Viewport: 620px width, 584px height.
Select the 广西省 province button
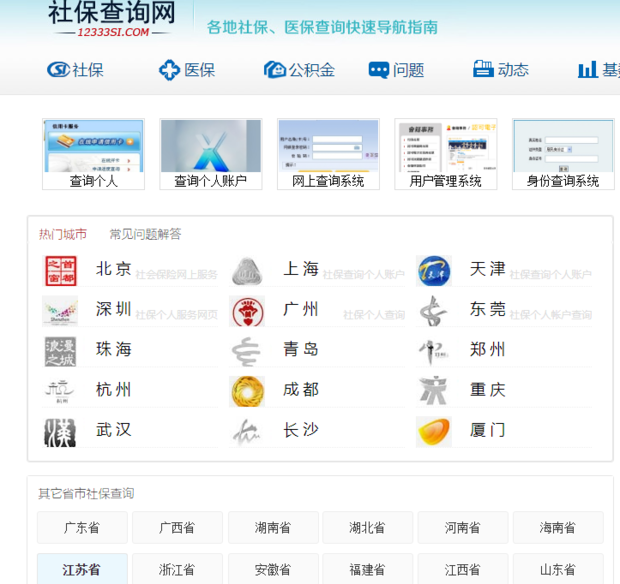click(178, 527)
